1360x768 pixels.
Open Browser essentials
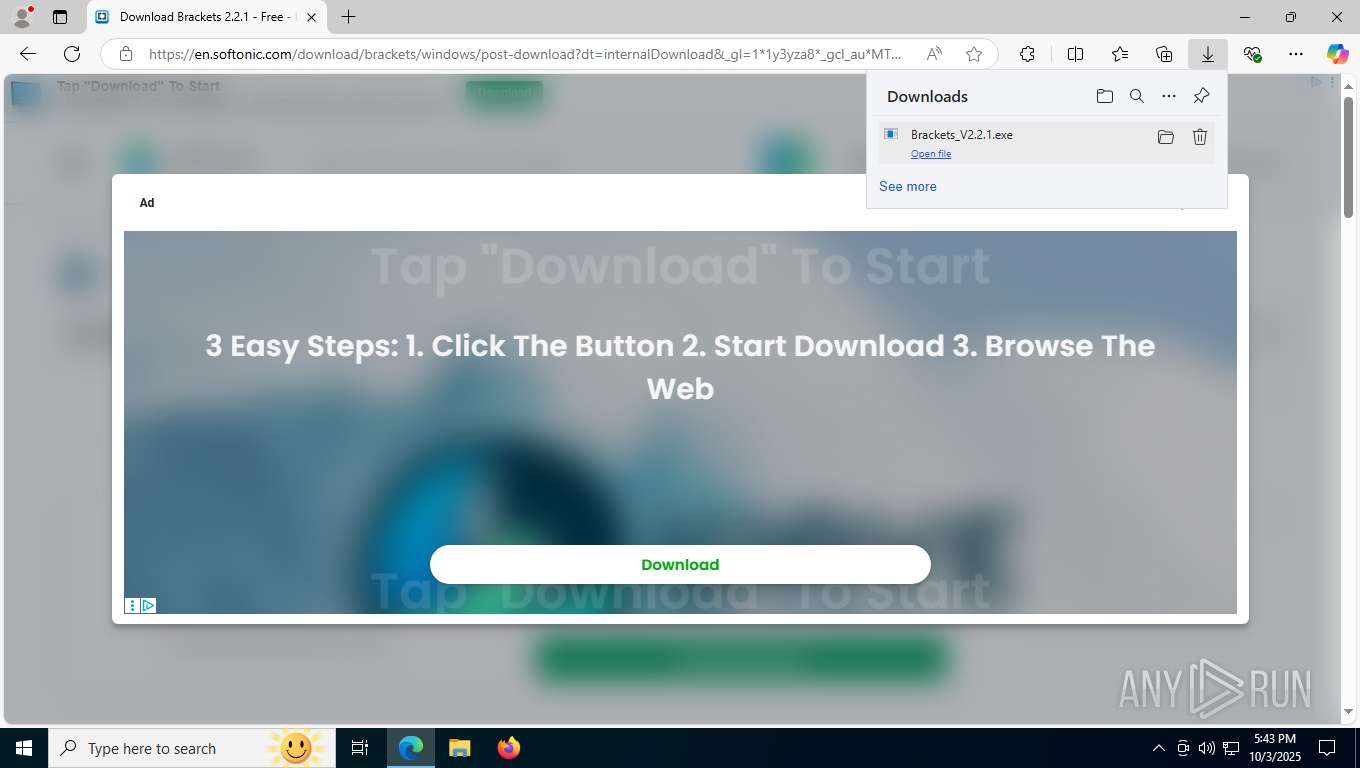(x=1252, y=54)
